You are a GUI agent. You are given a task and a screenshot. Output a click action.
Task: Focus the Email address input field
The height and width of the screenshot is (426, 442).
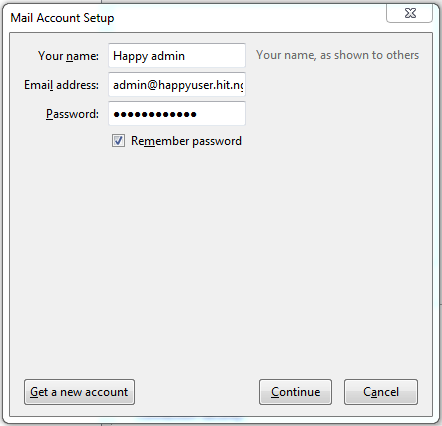177,85
